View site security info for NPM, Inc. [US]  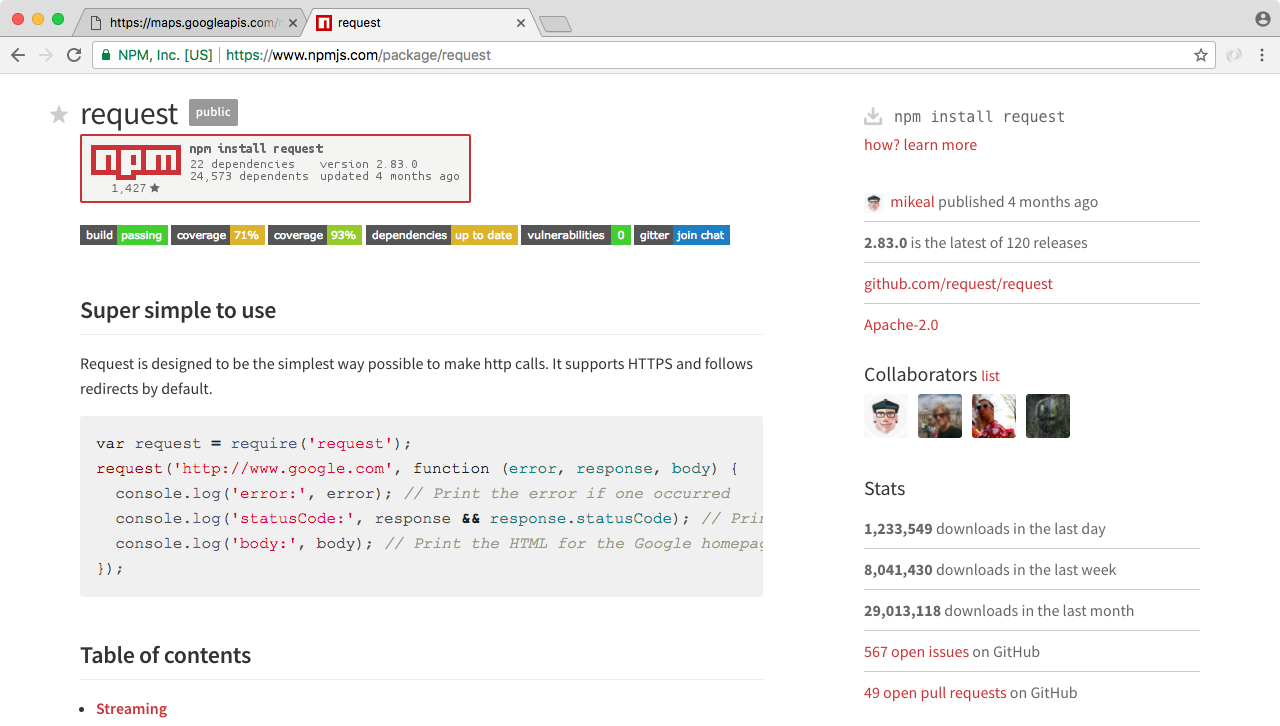[157, 55]
